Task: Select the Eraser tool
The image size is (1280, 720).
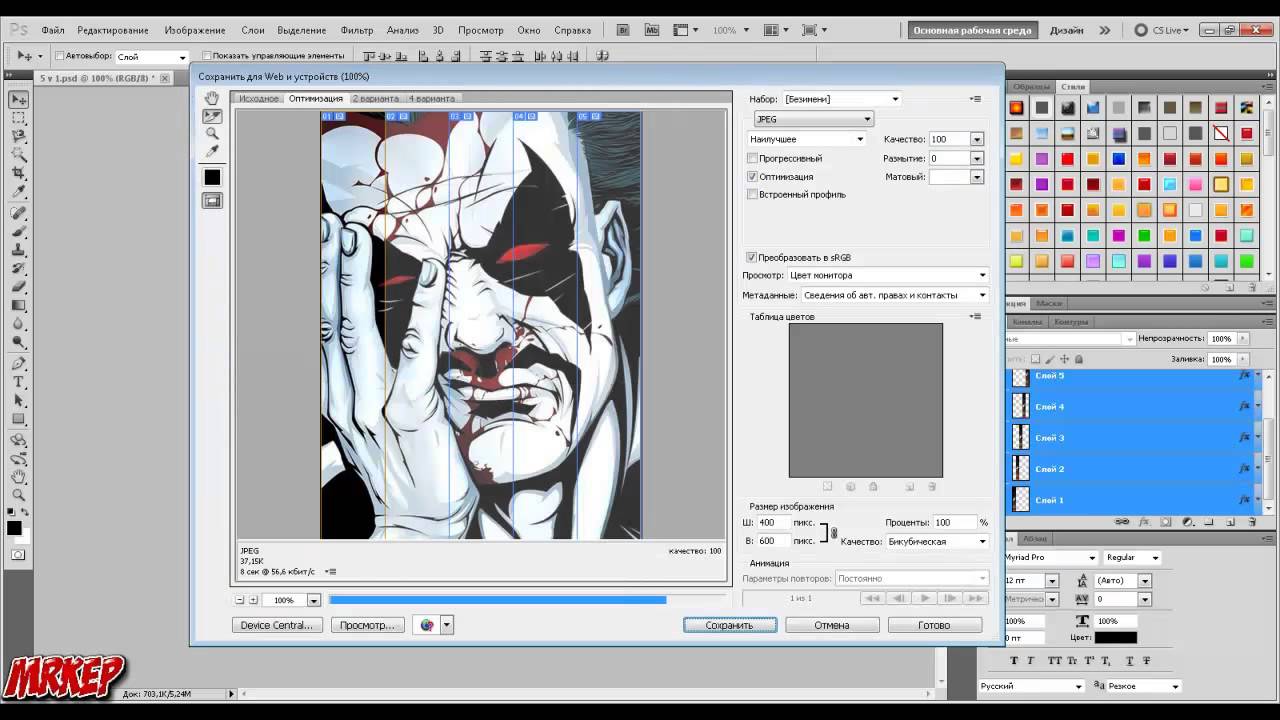Action: [x=19, y=287]
